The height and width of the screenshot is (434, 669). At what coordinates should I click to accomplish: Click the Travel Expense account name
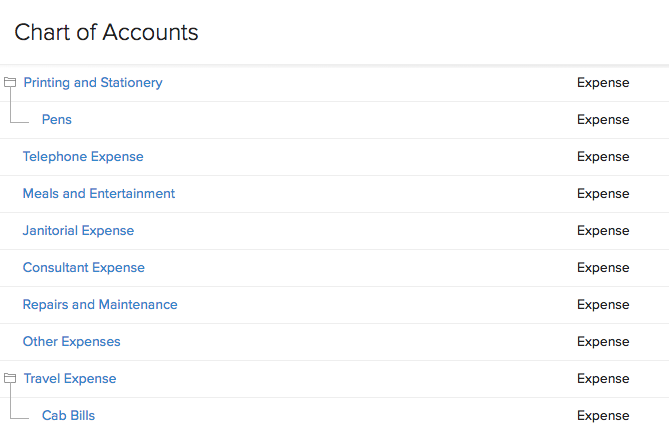[70, 379]
